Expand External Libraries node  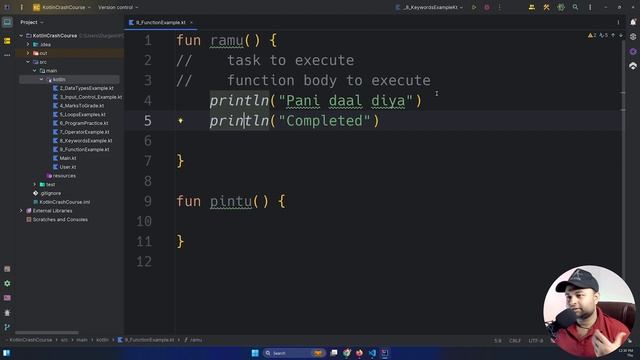[21, 211]
